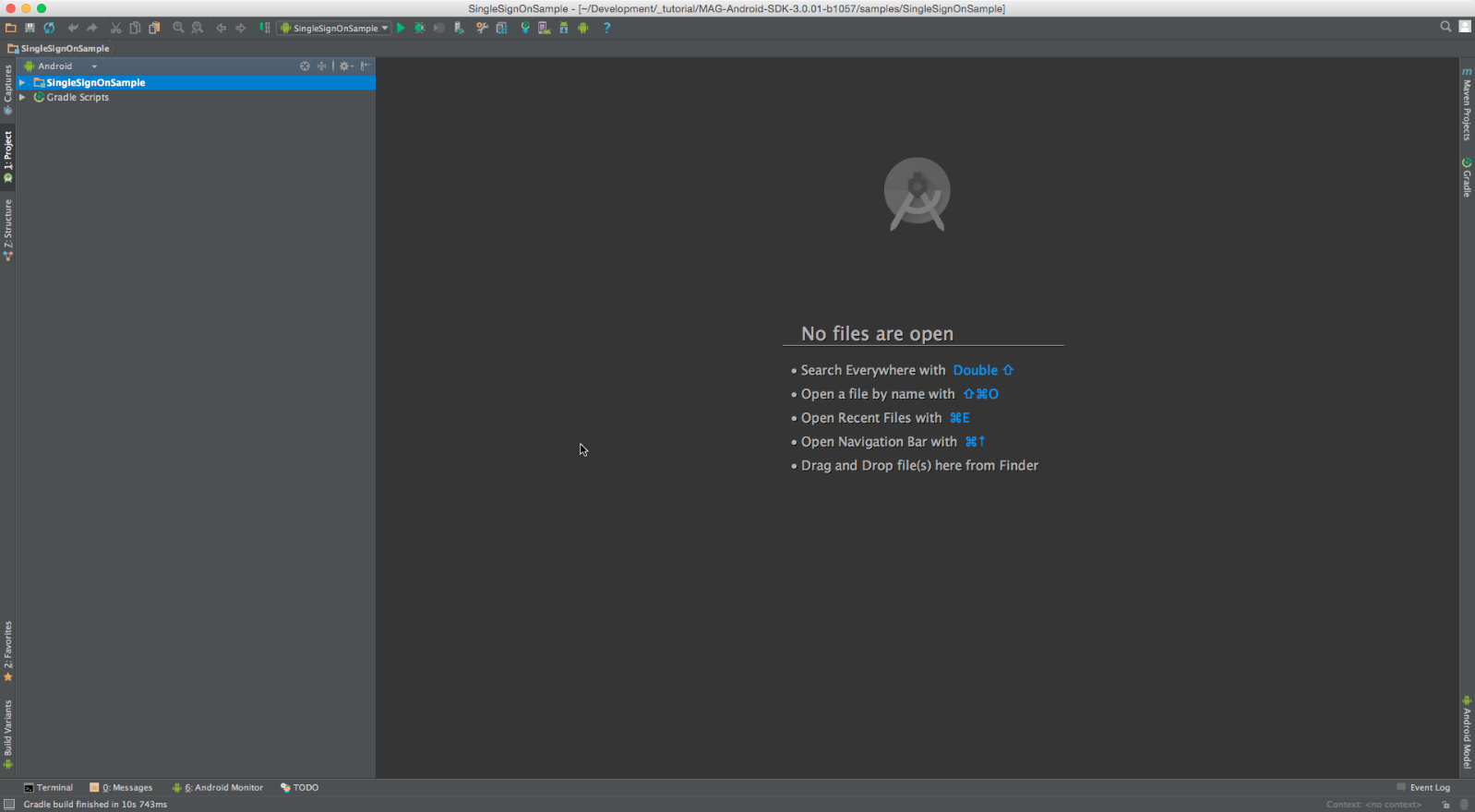The height and width of the screenshot is (812, 1475).
Task: Toggle tool window buttons via bottom-left corner icon
Action: [x=8, y=805]
